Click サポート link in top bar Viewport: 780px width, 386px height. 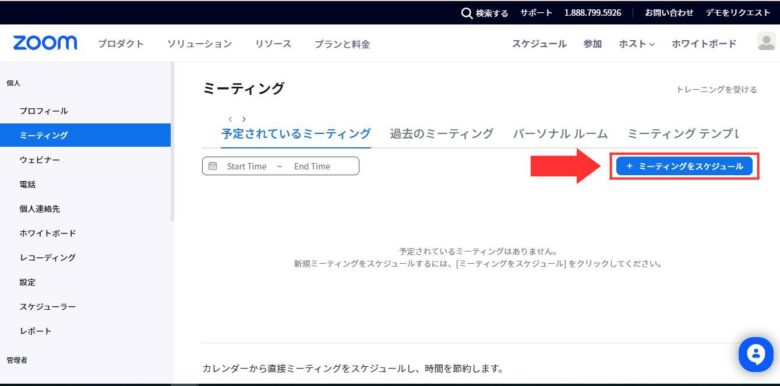[536, 13]
